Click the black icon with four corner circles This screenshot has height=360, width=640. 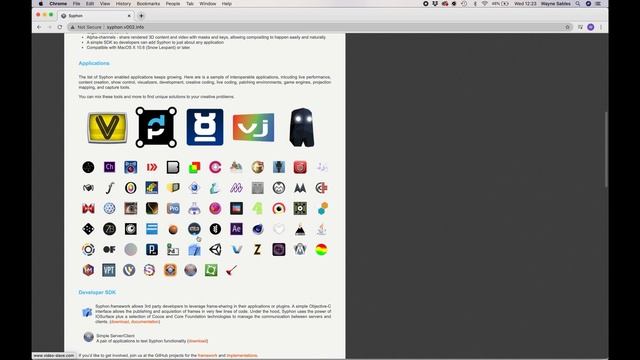[x=156, y=127]
